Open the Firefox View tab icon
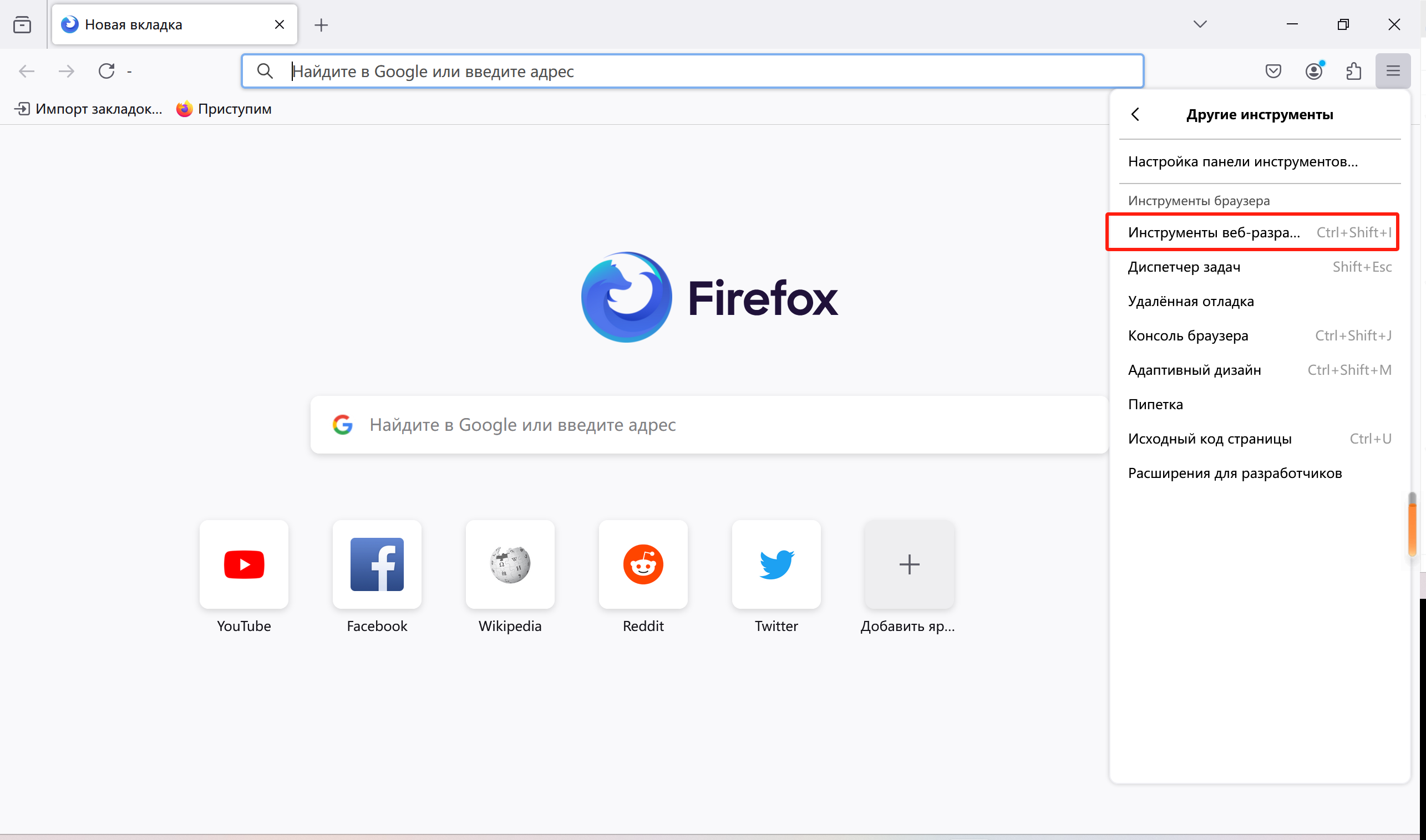Screen dimensions: 1426x840 (x=22, y=25)
